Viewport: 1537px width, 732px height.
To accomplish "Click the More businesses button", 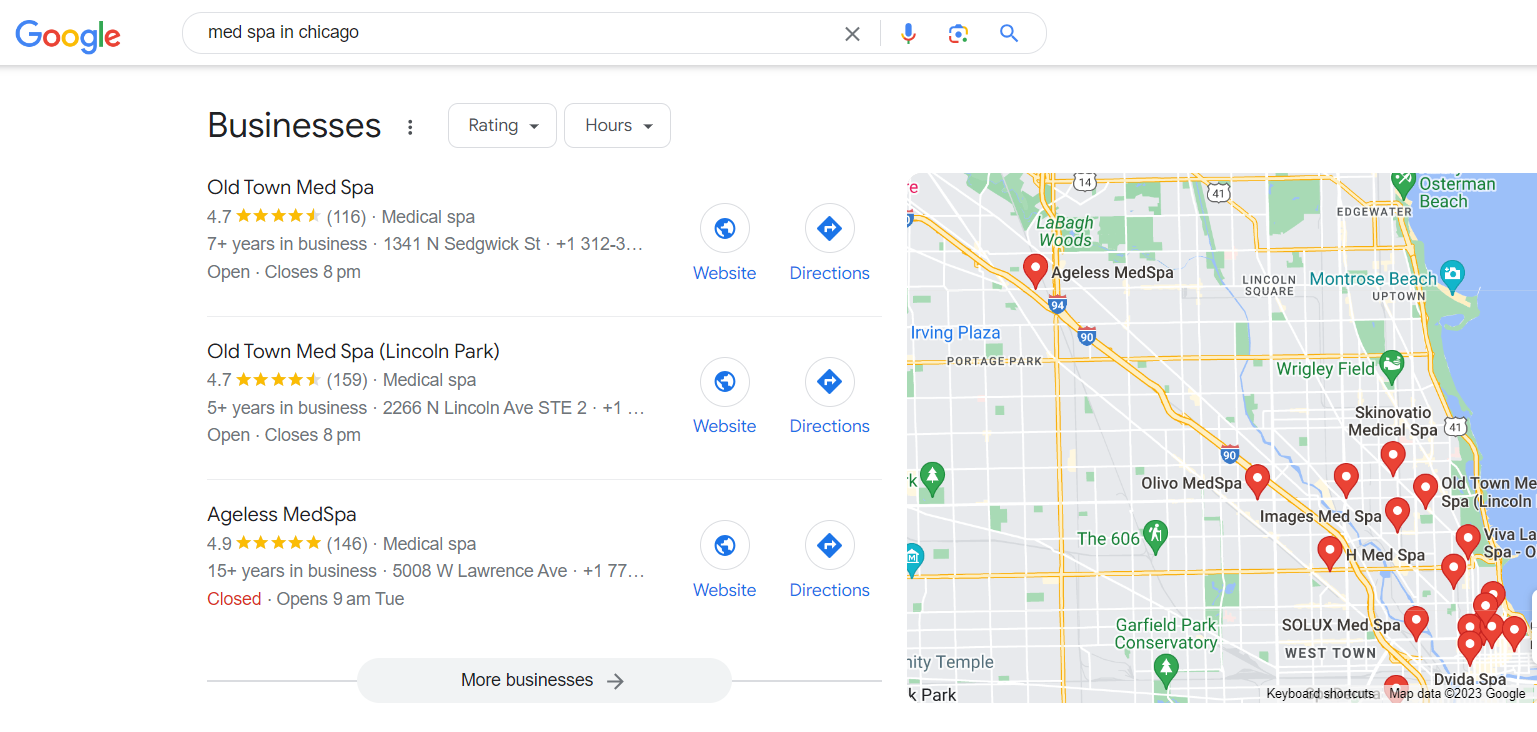I will click(x=543, y=680).
